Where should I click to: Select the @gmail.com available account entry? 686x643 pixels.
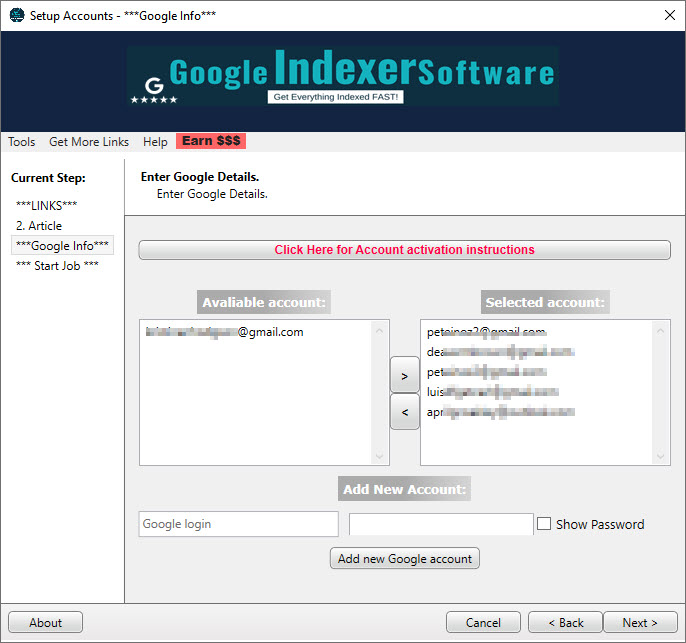click(x=224, y=332)
